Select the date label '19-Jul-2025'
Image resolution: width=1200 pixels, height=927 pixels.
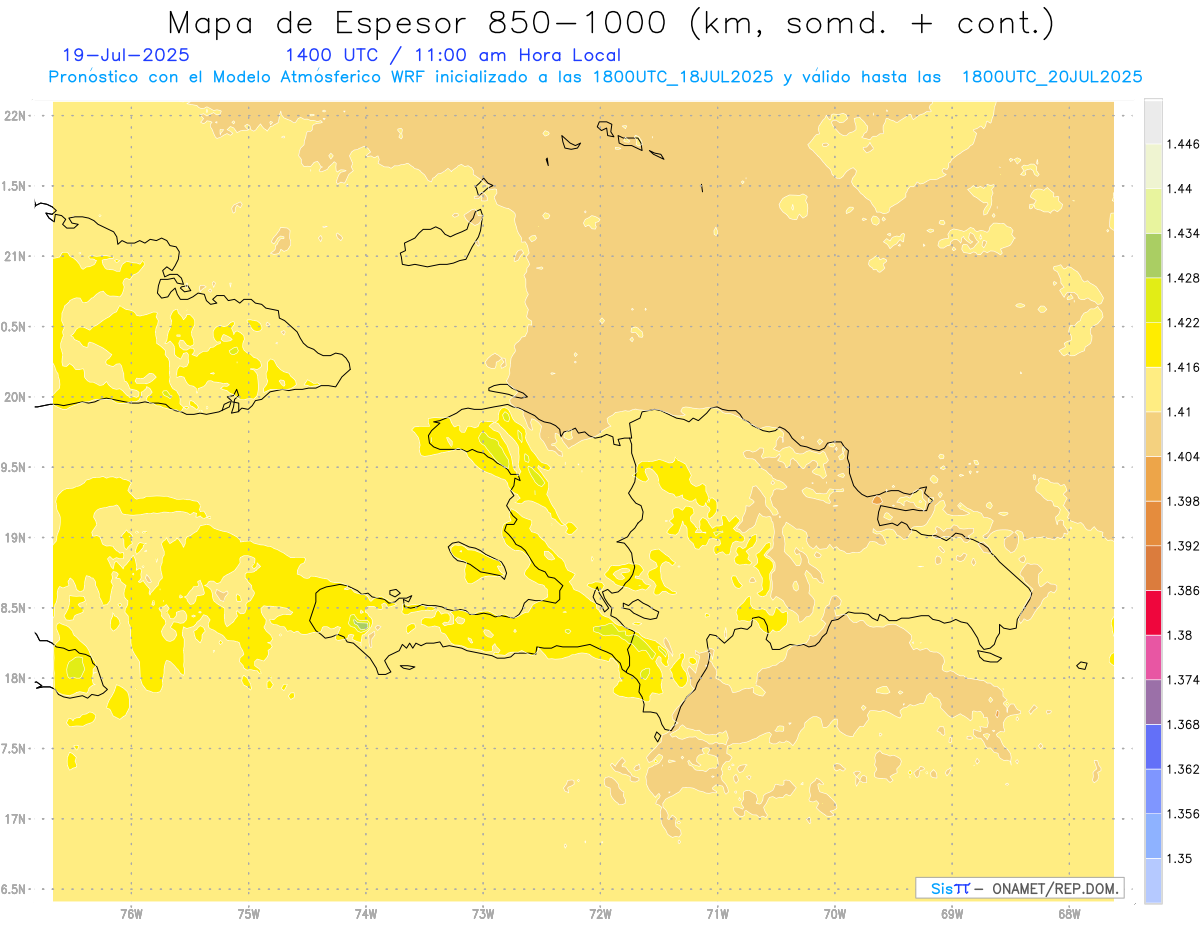[126, 56]
